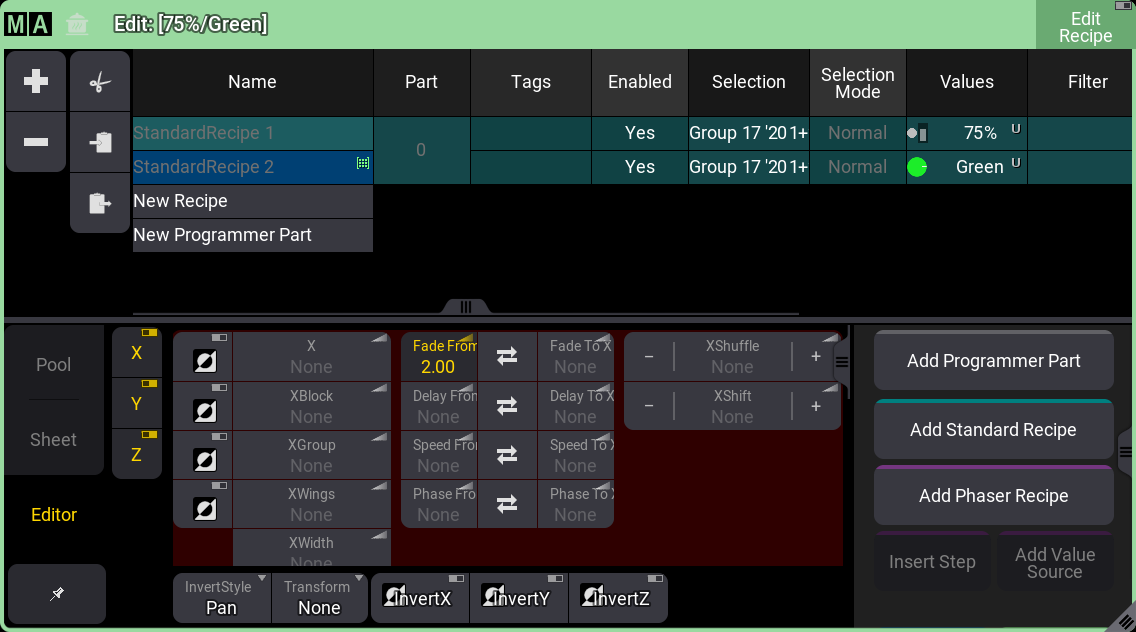Click the Delay From X None field

pos(438,406)
